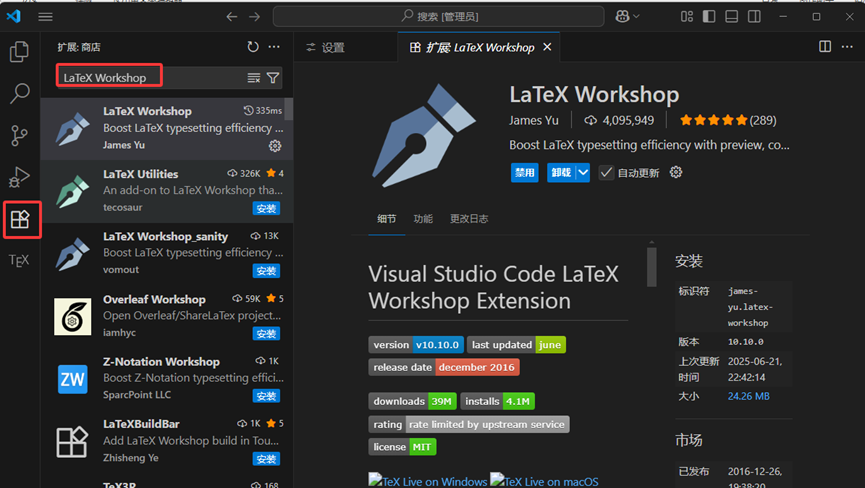This screenshot has height=488, width=865.
Task: Open the hamburger application menu
Action: pyautogui.click(x=45, y=17)
